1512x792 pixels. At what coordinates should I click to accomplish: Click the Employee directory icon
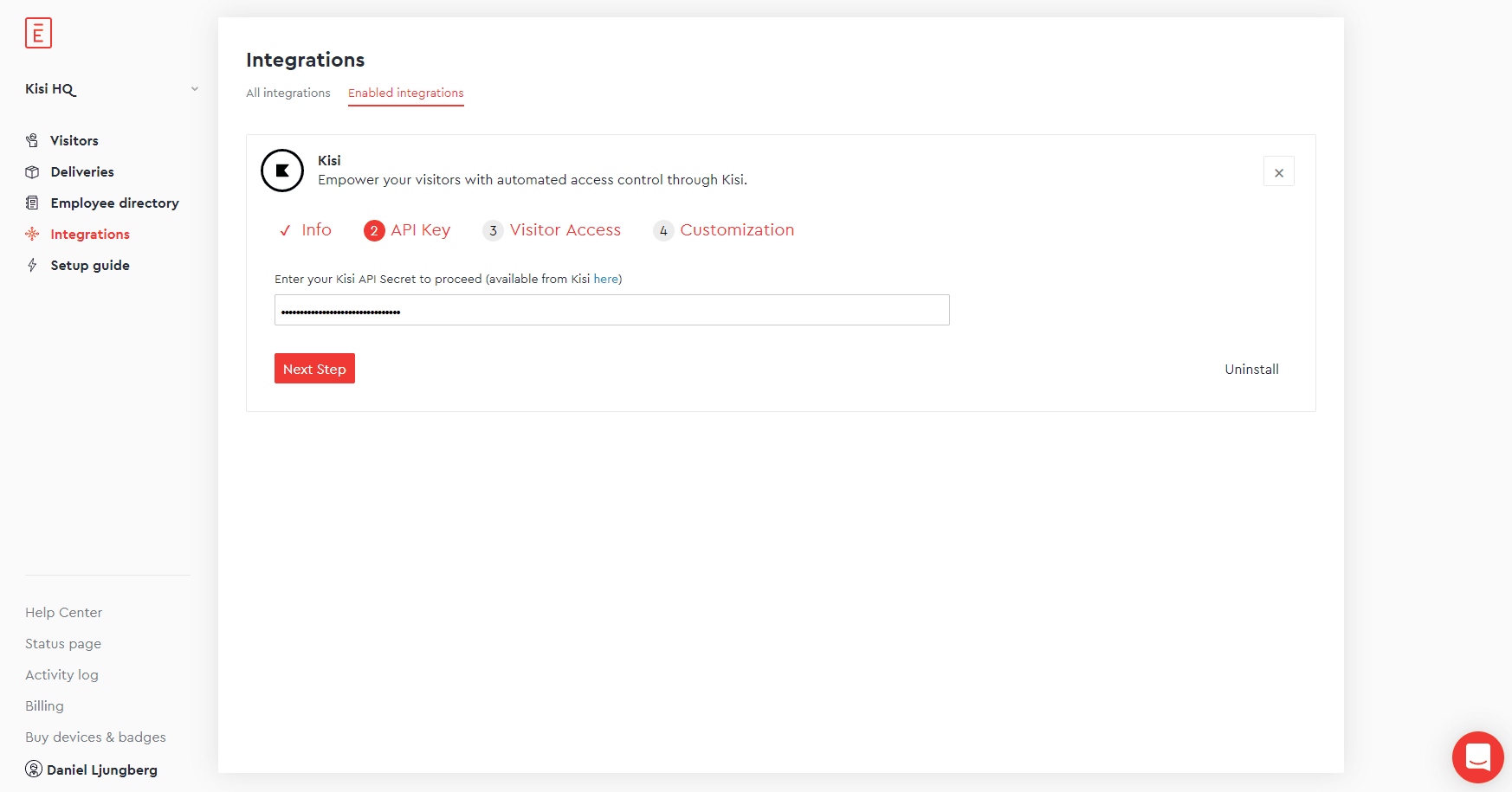coord(32,203)
